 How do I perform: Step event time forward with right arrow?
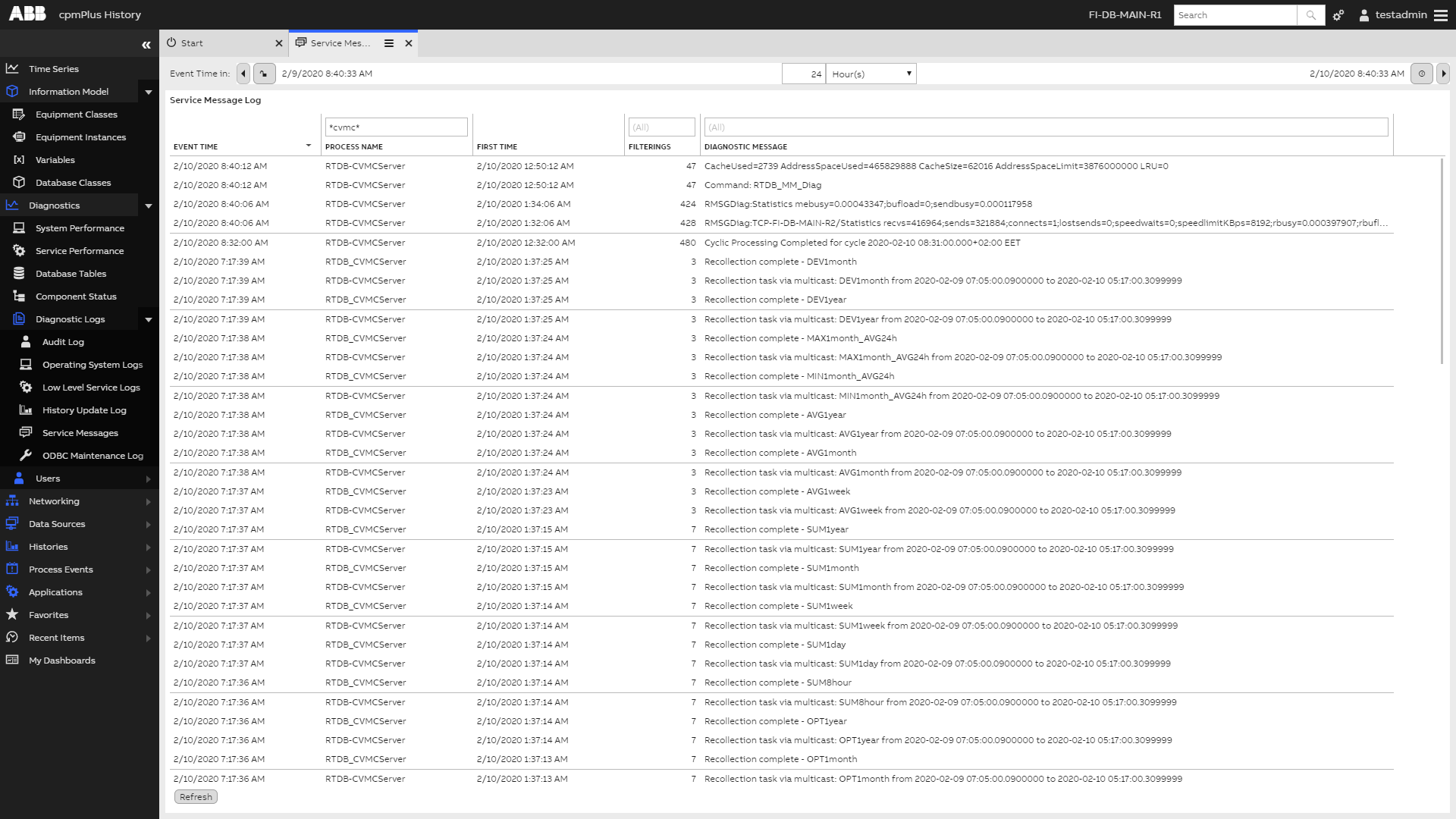1443,74
